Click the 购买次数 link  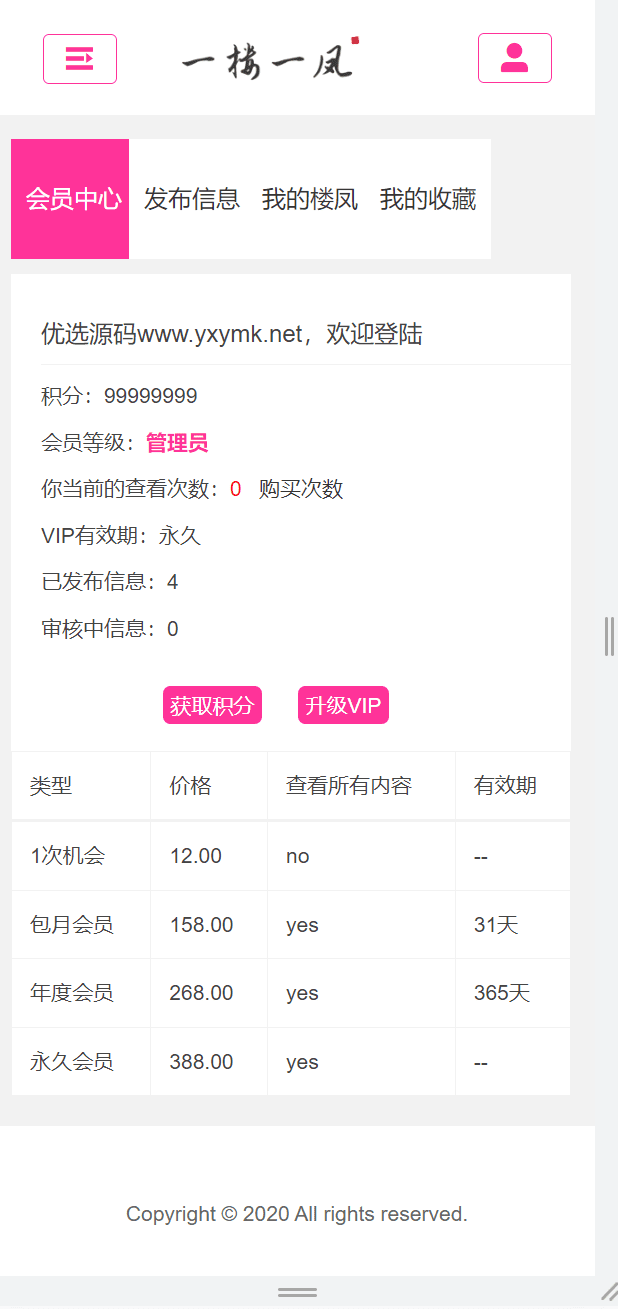(301, 489)
